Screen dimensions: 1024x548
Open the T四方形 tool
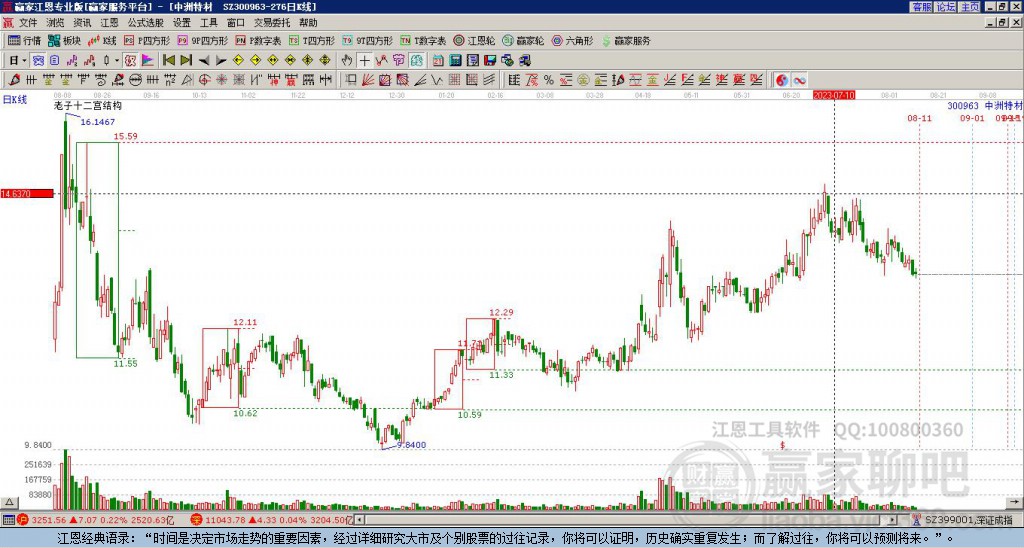[312, 40]
